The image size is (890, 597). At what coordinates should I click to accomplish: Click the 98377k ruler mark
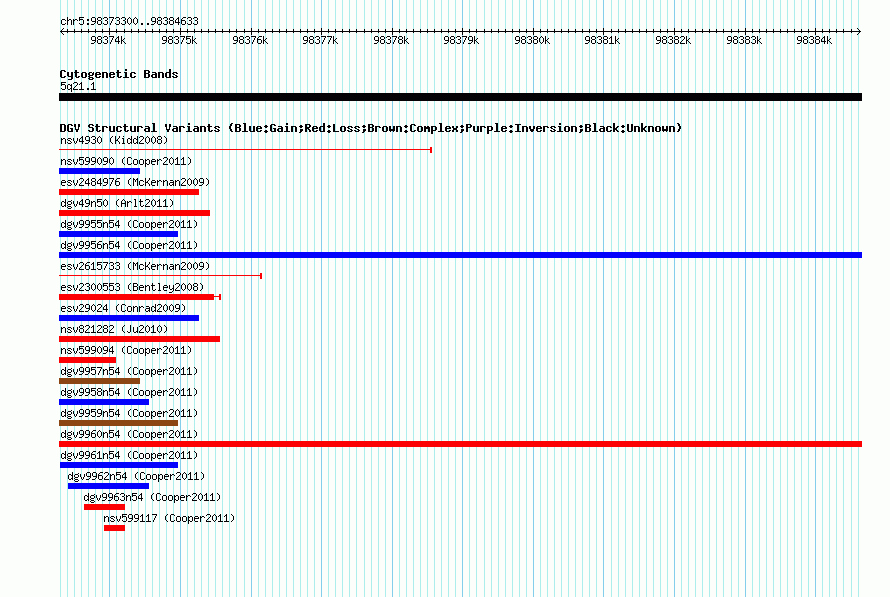(x=320, y=40)
